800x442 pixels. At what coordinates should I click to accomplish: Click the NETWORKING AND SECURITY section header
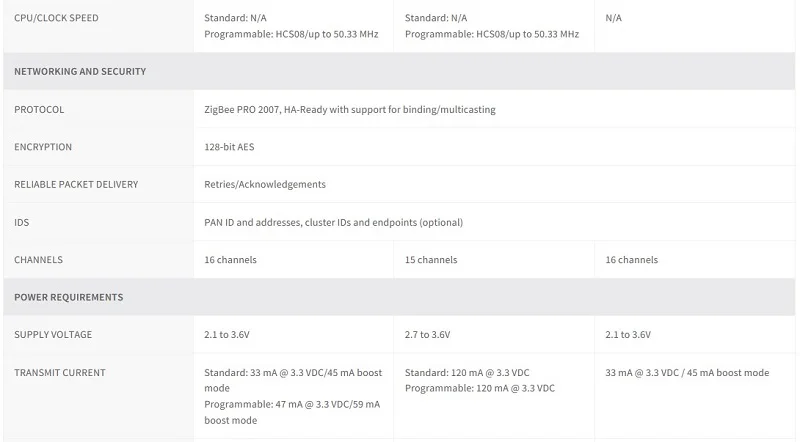tap(80, 72)
